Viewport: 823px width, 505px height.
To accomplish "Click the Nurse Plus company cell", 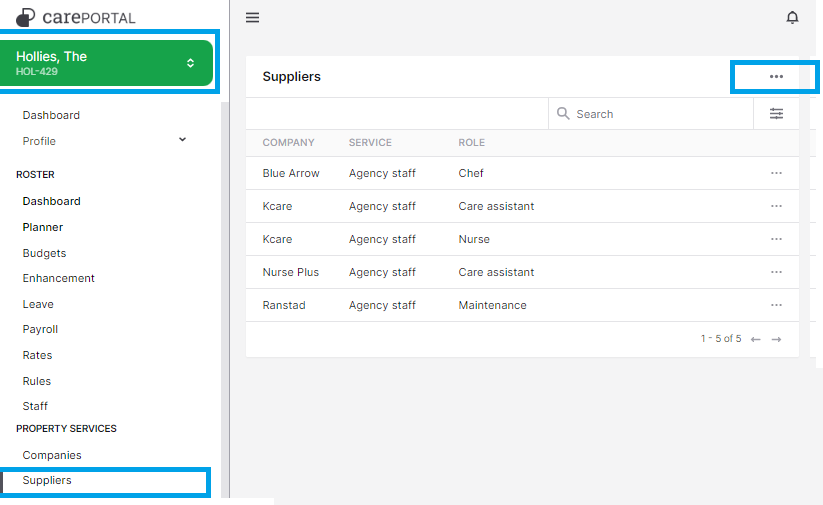I will pyautogui.click(x=291, y=272).
